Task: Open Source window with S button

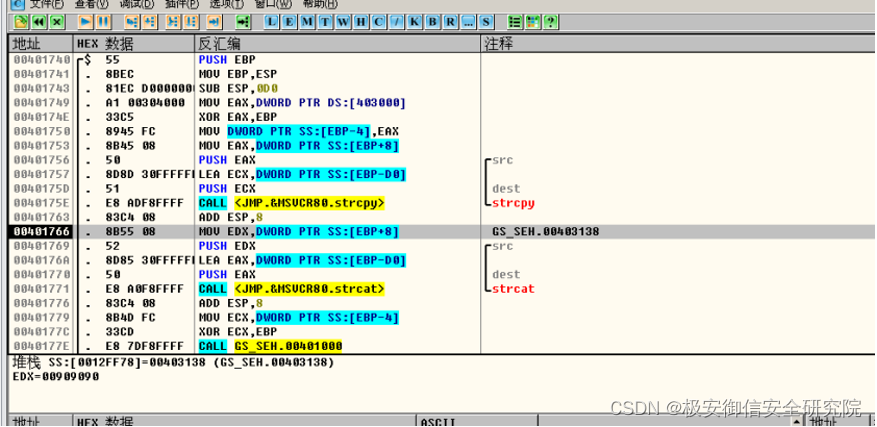Action: (486, 22)
